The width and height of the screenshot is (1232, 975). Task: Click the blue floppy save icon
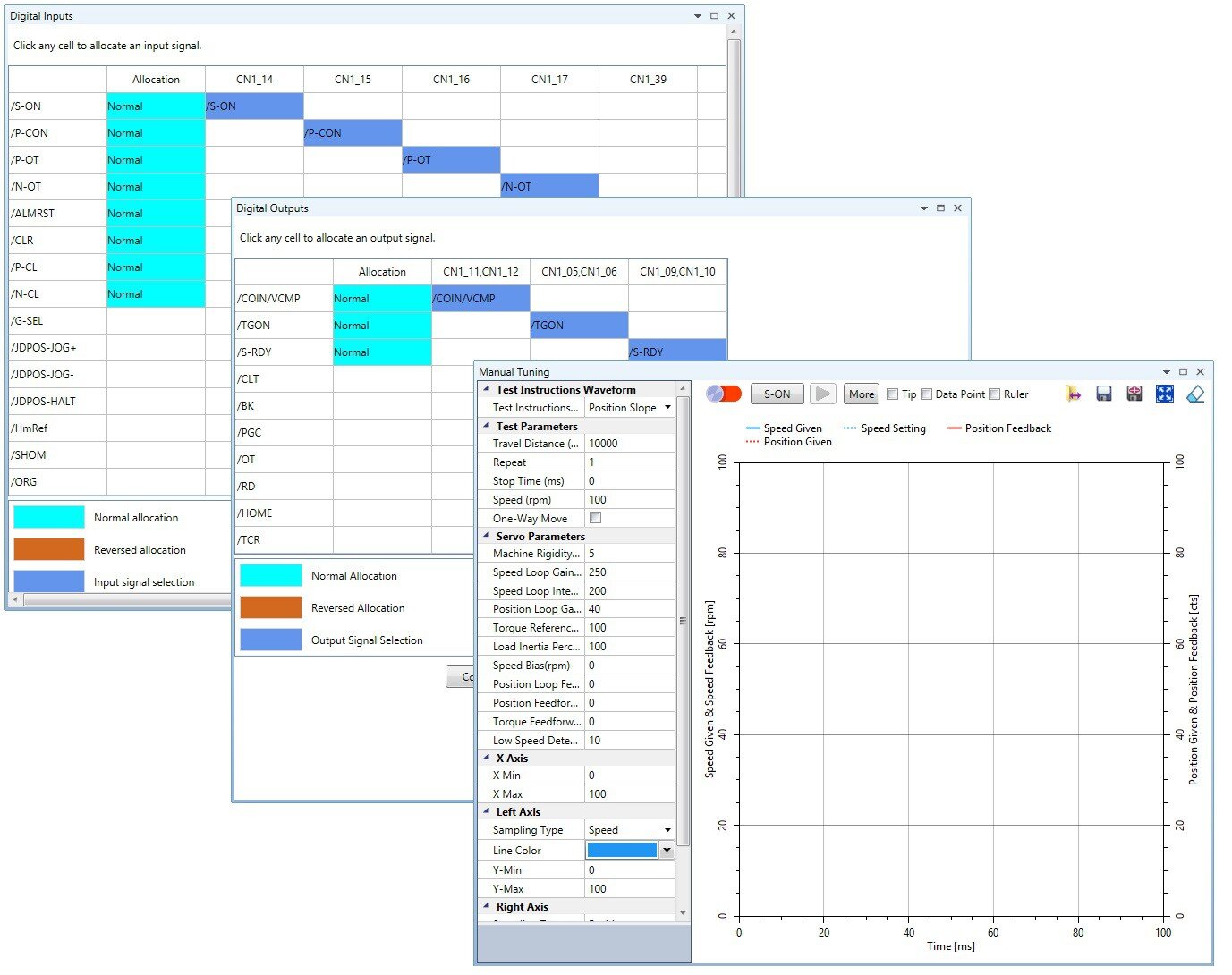pos(1104,394)
